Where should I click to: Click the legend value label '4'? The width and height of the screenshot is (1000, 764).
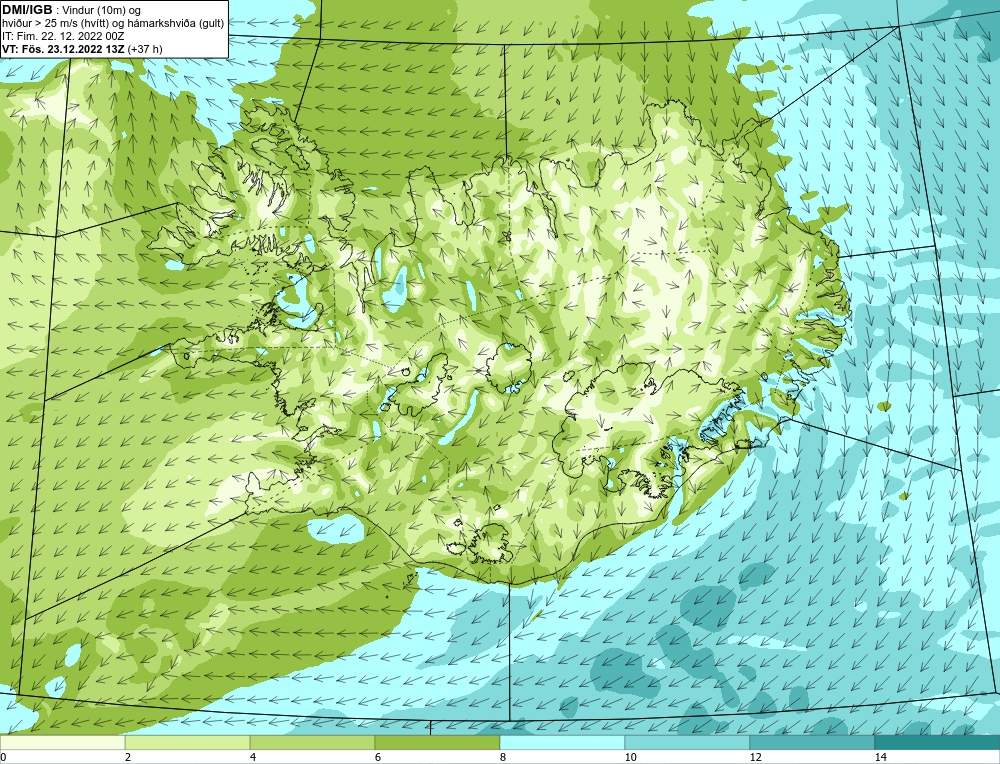[253, 757]
